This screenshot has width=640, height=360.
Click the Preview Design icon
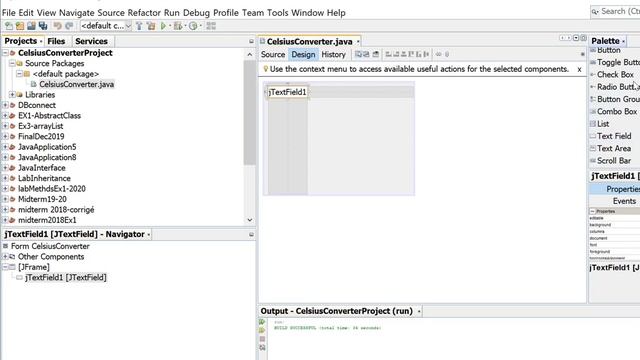click(376, 54)
